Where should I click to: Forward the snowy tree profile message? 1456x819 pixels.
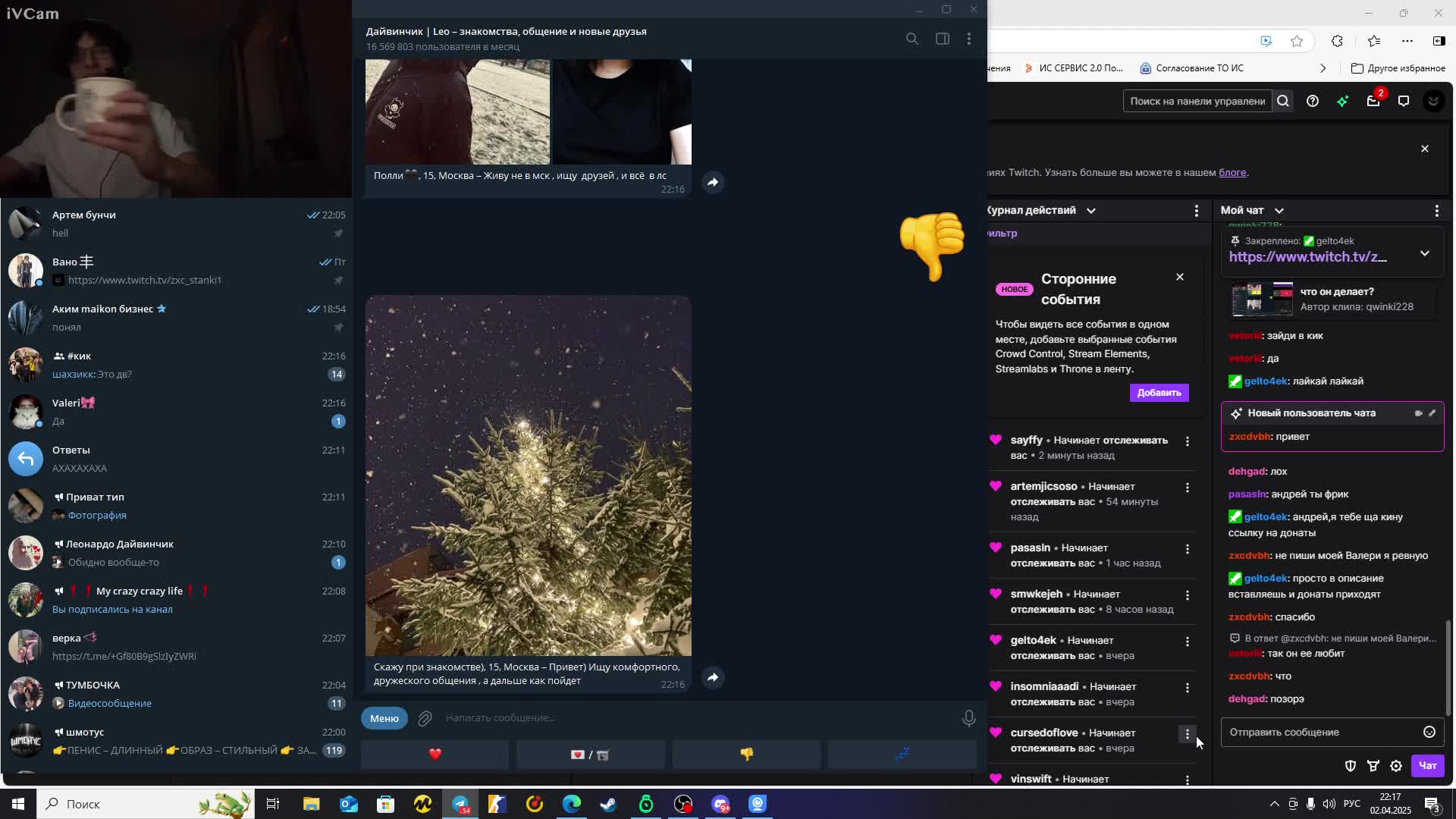pos(713,677)
